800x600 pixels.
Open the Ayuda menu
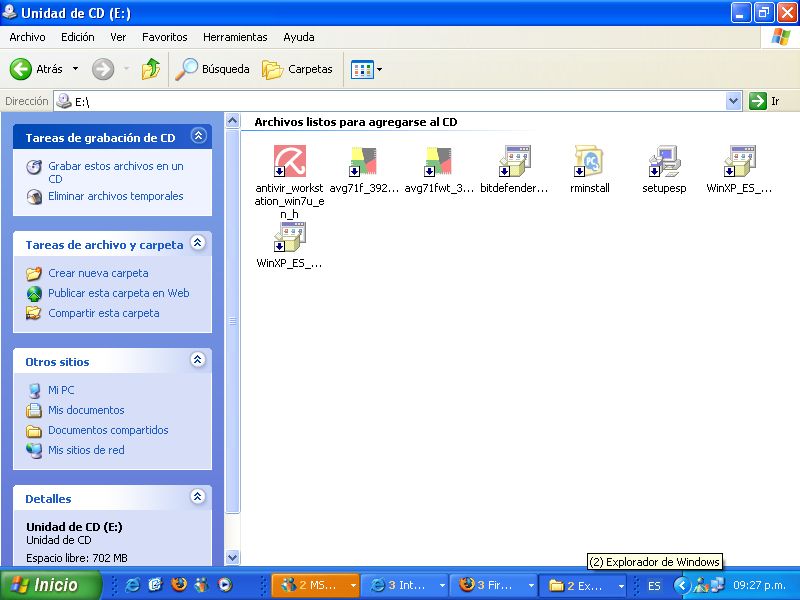click(x=298, y=37)
